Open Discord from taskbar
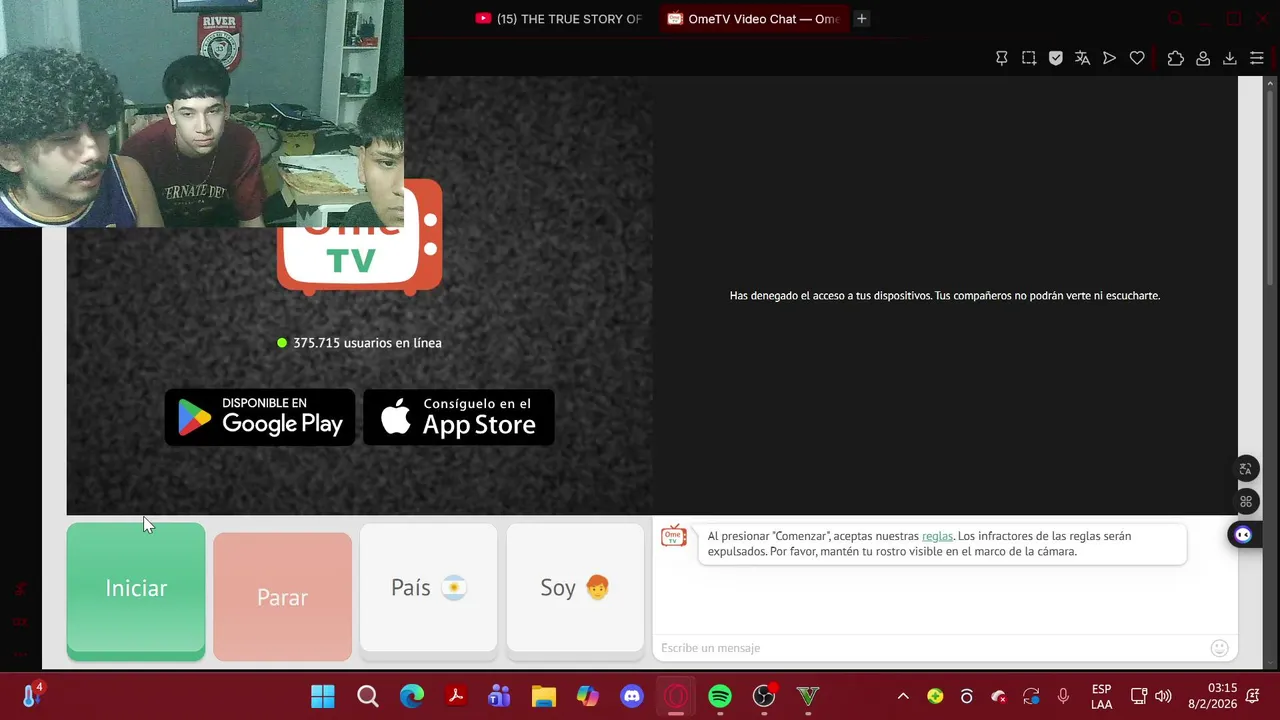This screenshot has height=720, width=1280. tap(632, 696)
